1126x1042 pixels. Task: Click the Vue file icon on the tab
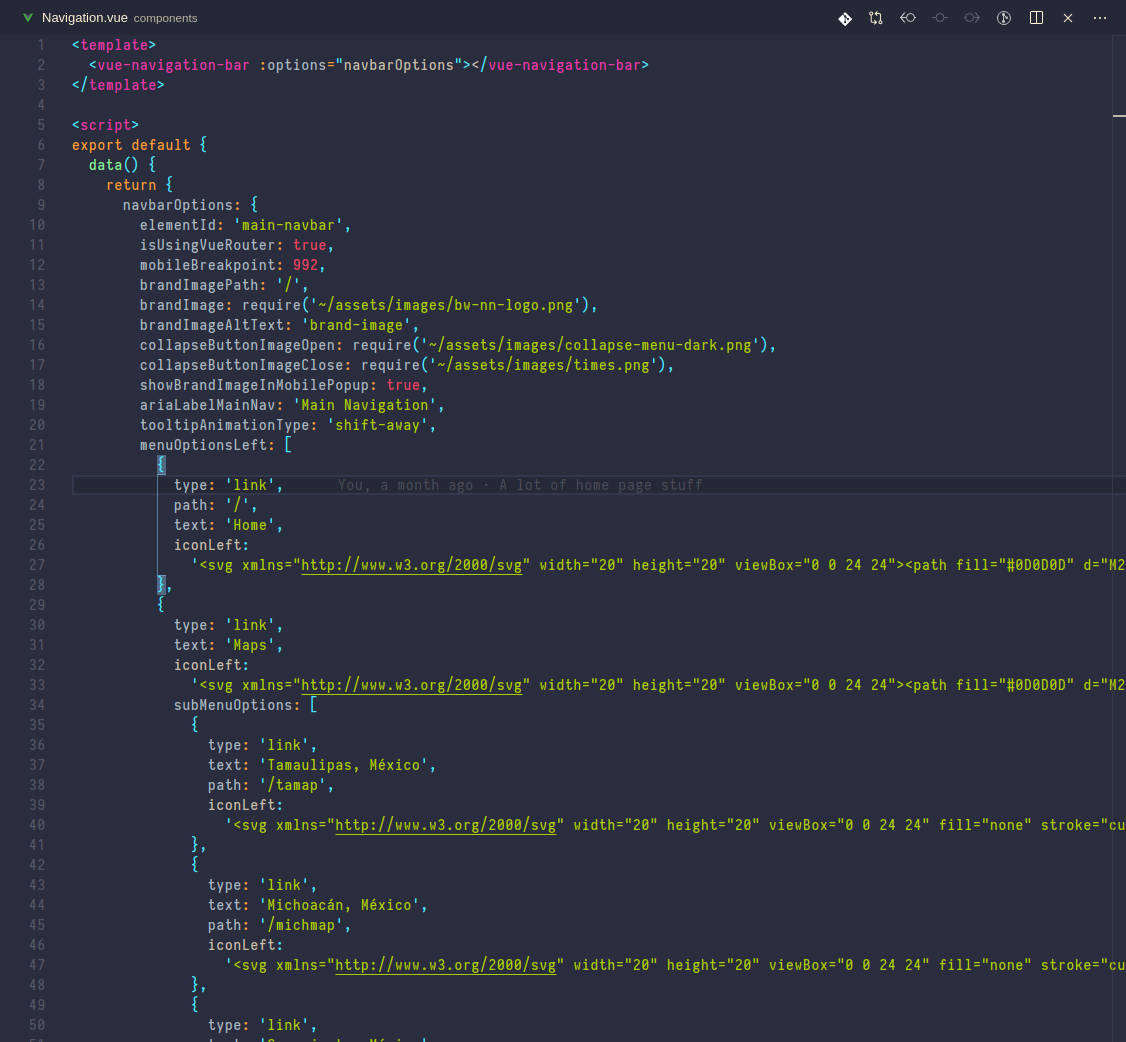point(27,18)
